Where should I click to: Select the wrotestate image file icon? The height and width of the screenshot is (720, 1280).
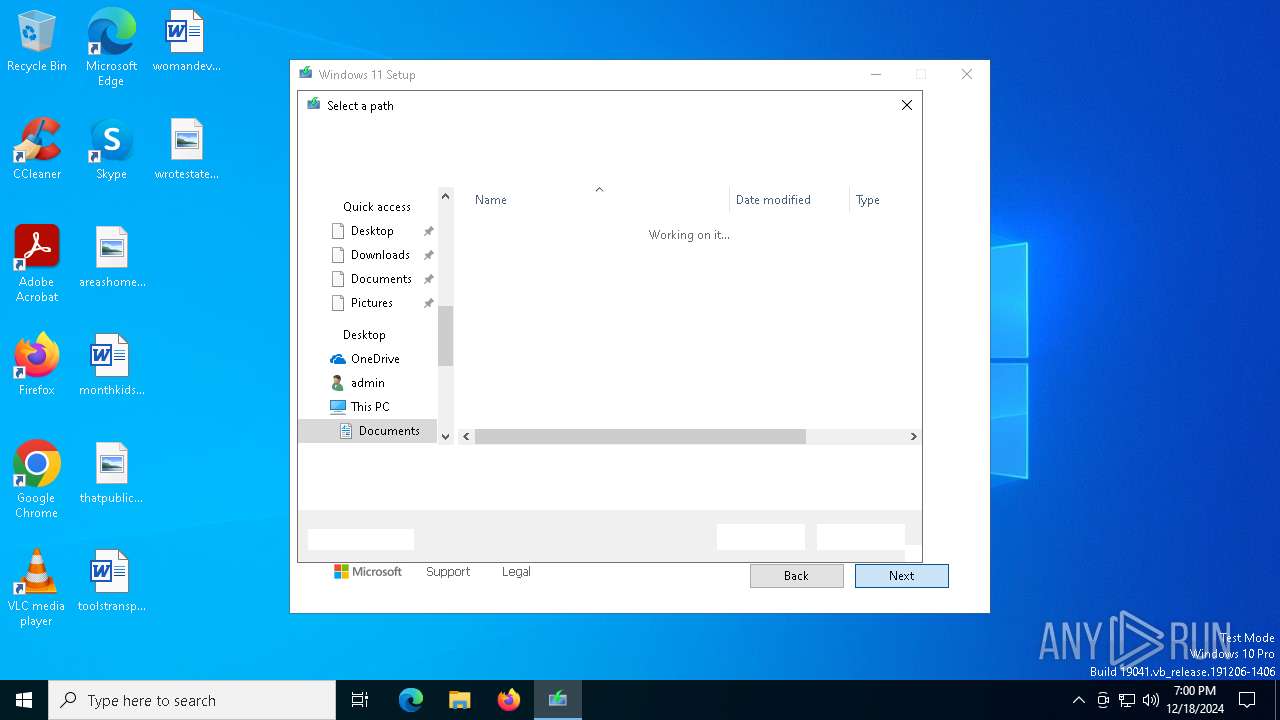pyautogui.click(x=186, y=150)
